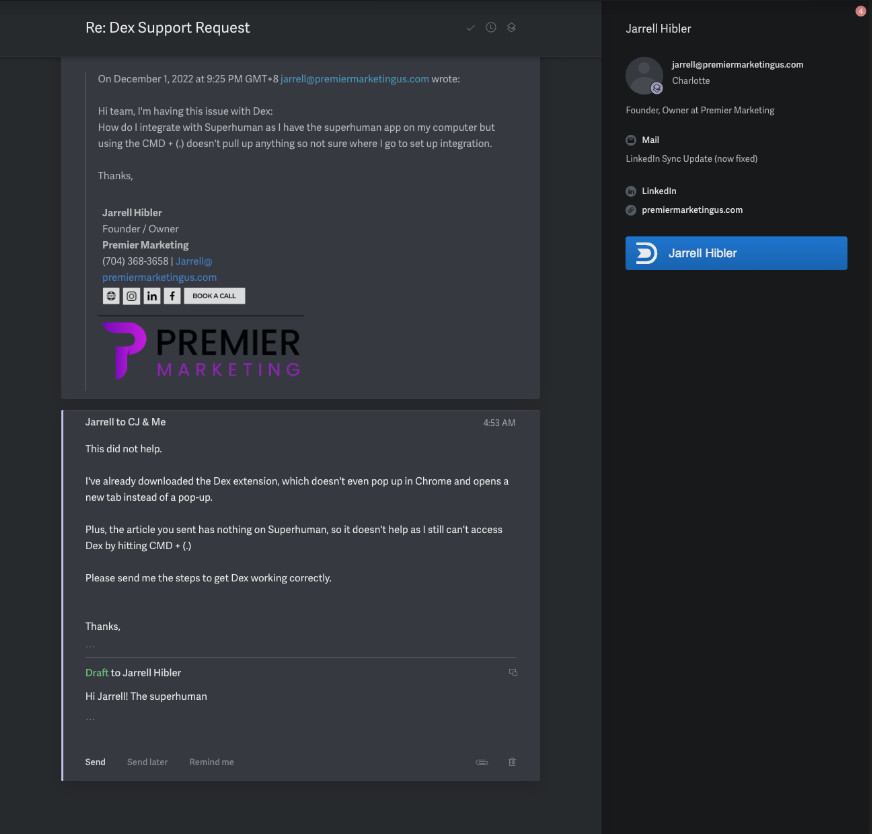
Task: Click Mail section icon in sidebar
Action: click(x=631, y=140)
